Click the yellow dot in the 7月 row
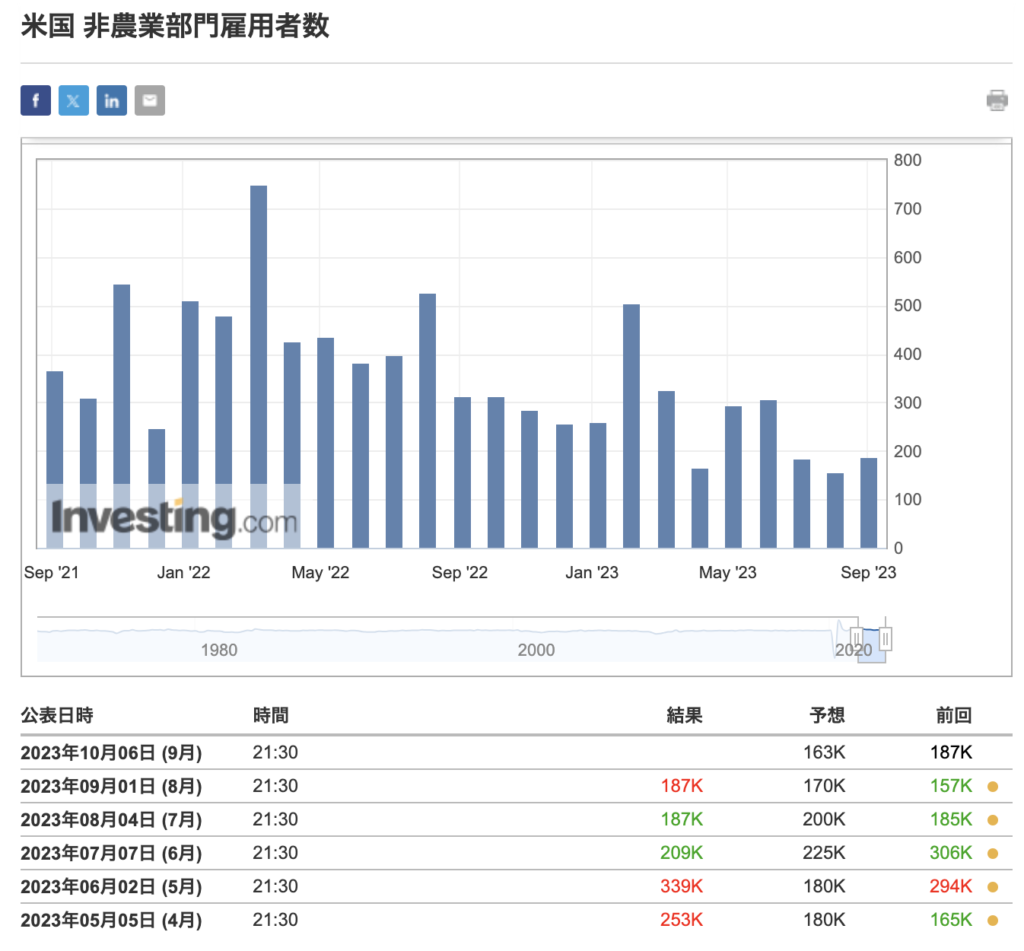Image resolution: width=1024 pixels, height=951 pixels. [x=993, y=820]
